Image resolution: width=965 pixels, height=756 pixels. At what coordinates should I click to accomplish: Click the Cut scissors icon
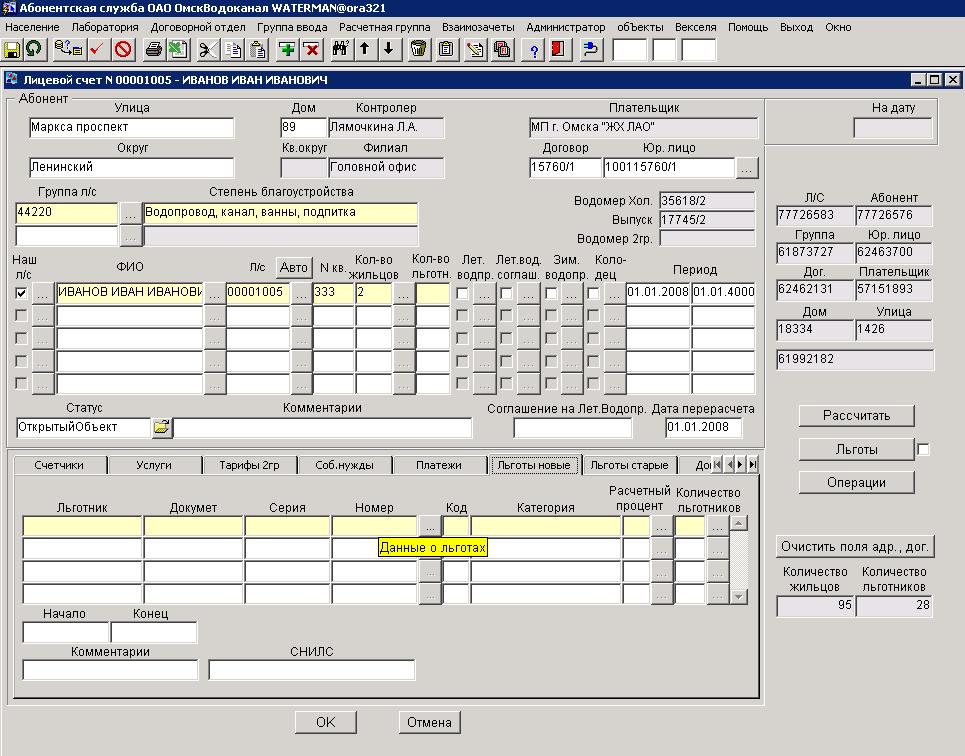(x=207, y=49)
